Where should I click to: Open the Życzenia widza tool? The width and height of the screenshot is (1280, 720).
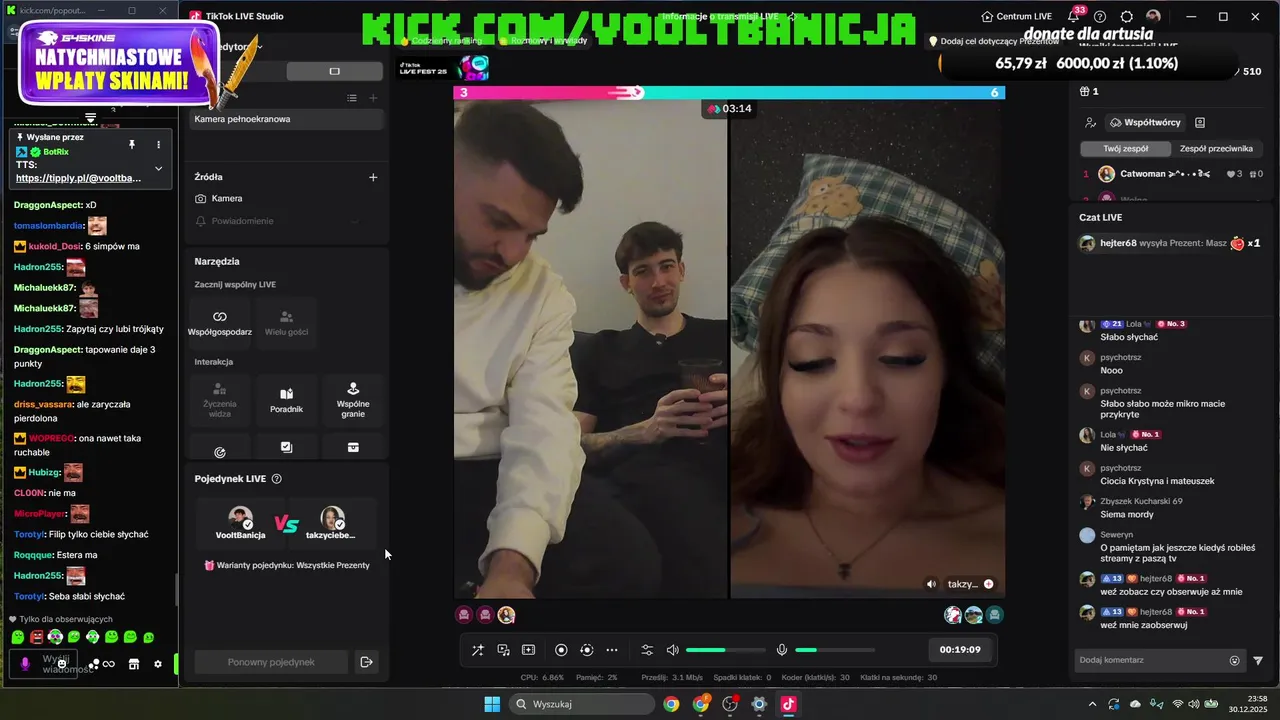click(220, 400)
